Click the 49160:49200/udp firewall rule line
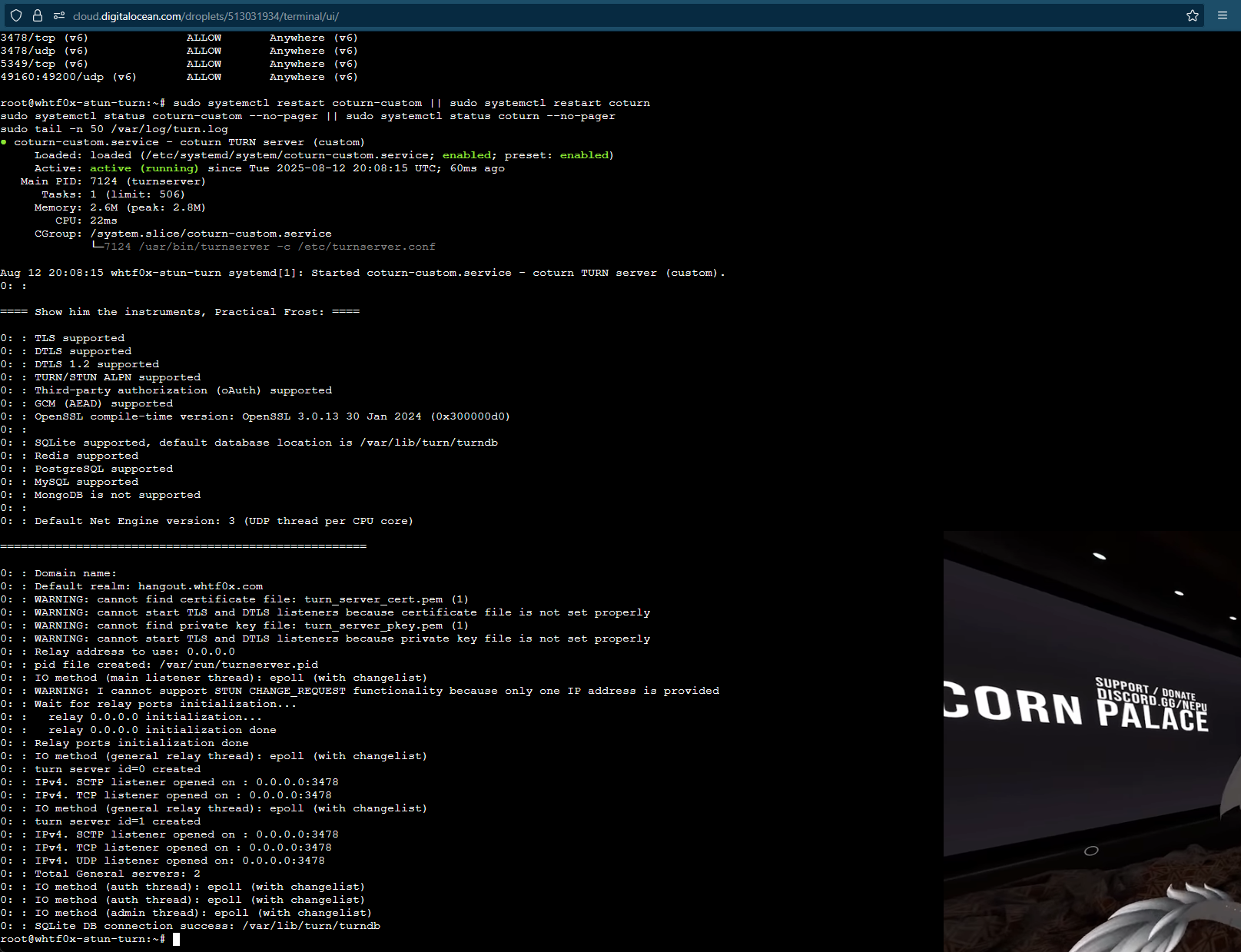 coord(178,77)
